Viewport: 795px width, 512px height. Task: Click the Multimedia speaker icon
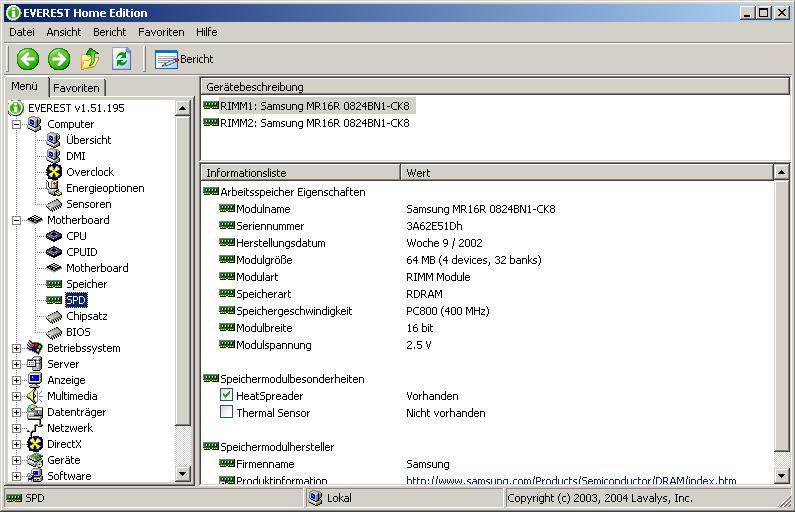click(34, 396)
